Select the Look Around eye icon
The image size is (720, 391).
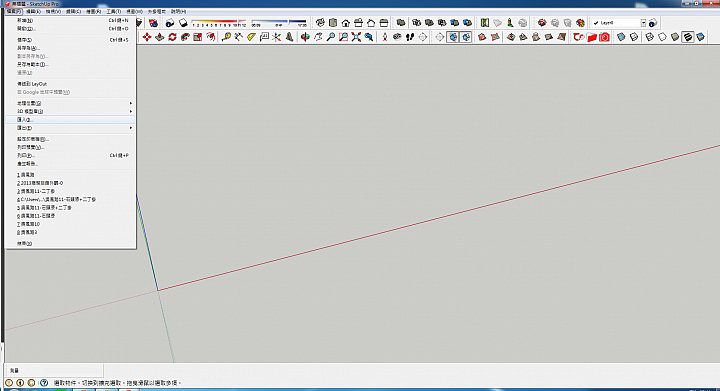pos(397,37)
